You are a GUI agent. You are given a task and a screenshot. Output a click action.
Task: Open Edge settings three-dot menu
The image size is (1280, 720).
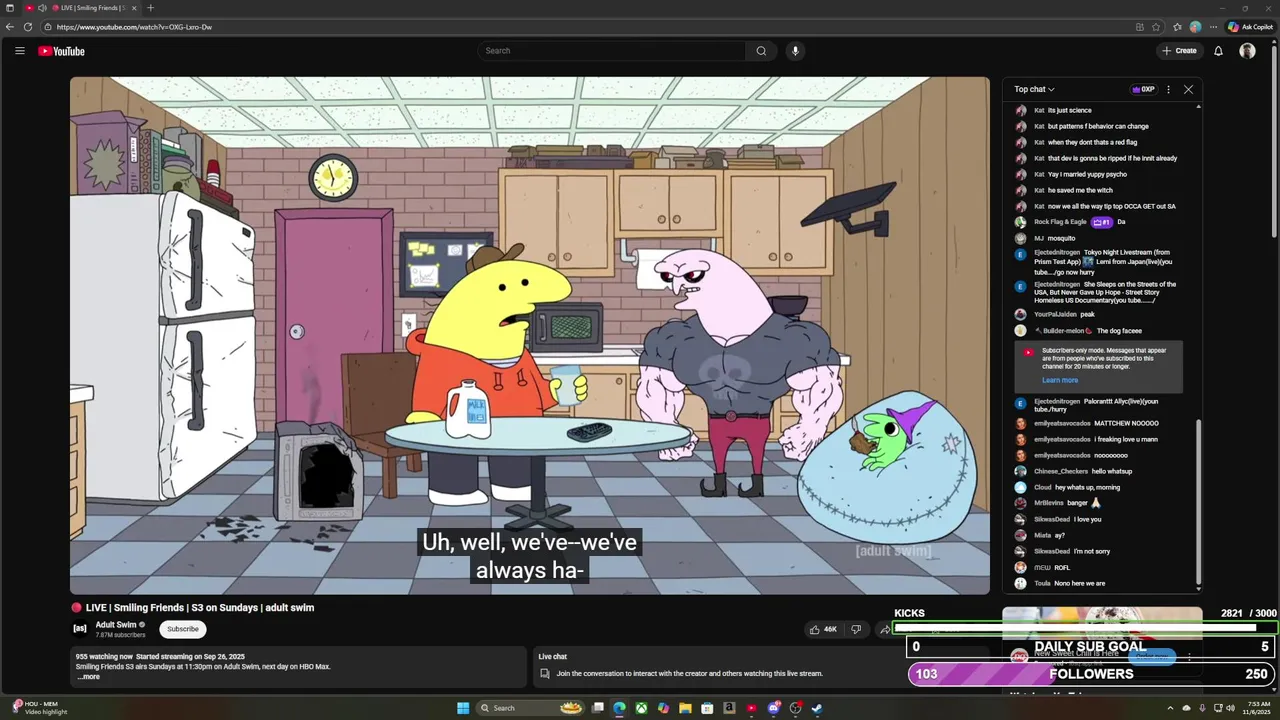click(x=1214, y=27)
